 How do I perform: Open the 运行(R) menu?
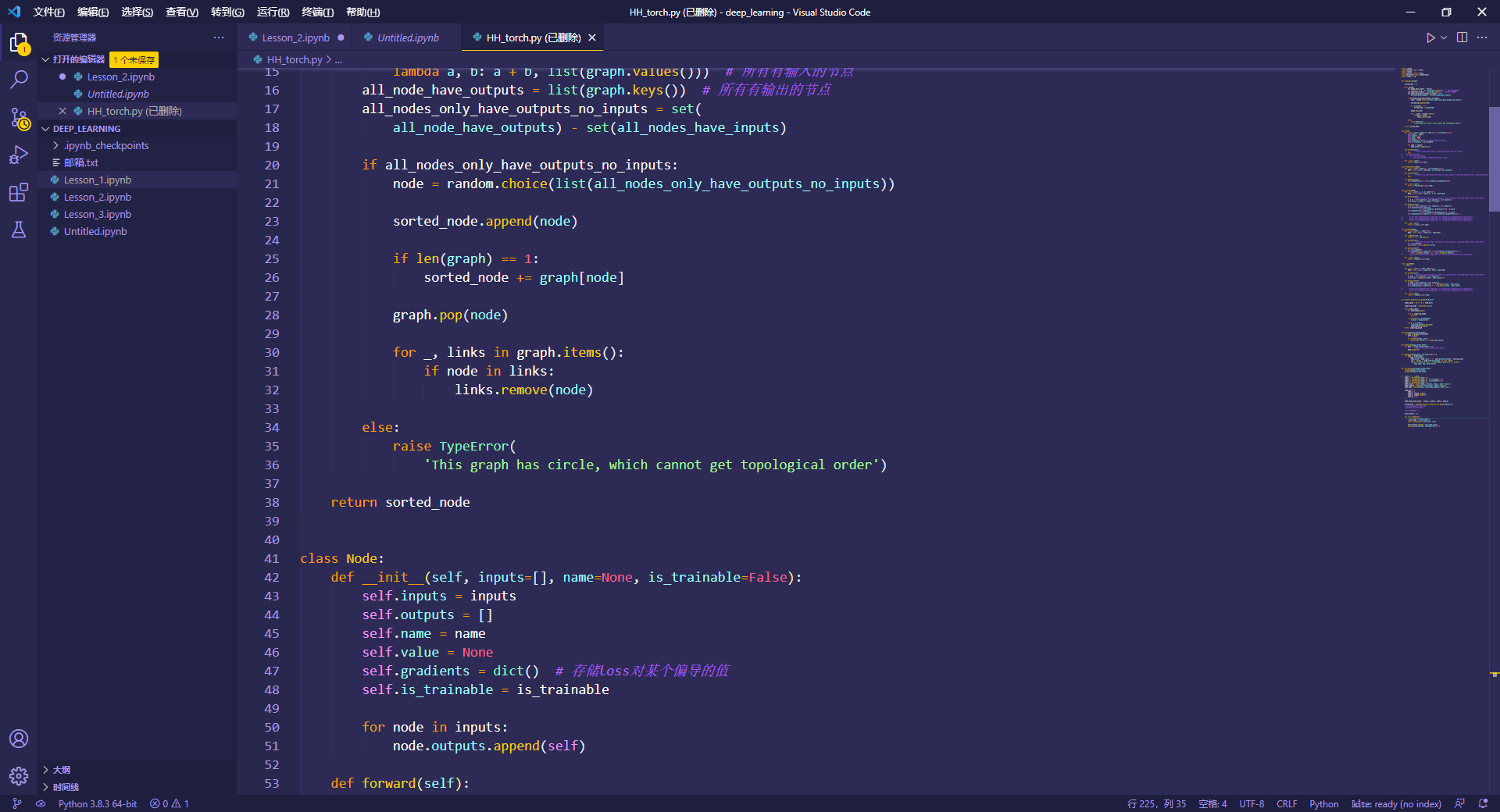point(273,12)
